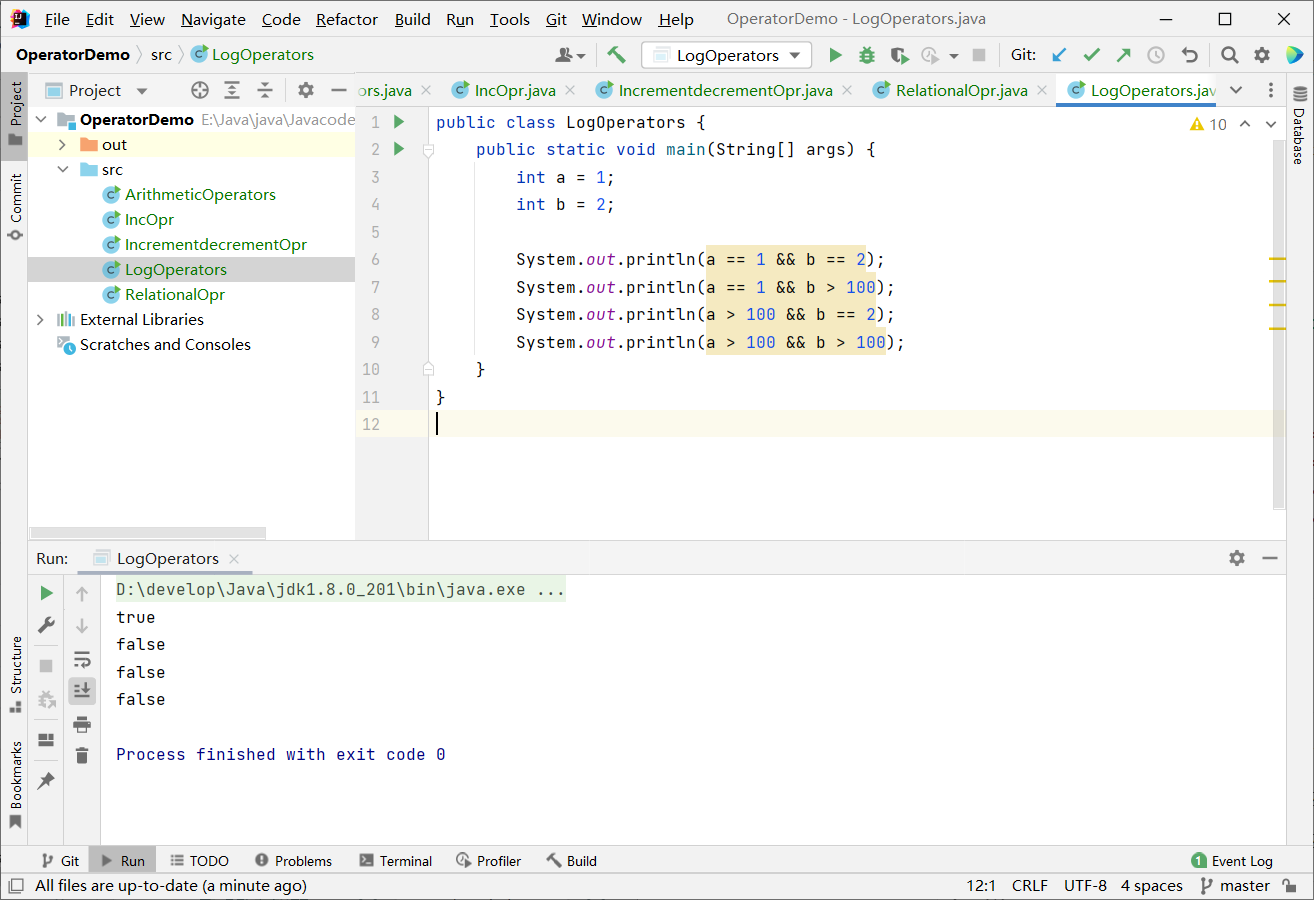This screenshot has height=900, width=1314.
Task: Open run configuration wrench icon
Action: [46, 625]
